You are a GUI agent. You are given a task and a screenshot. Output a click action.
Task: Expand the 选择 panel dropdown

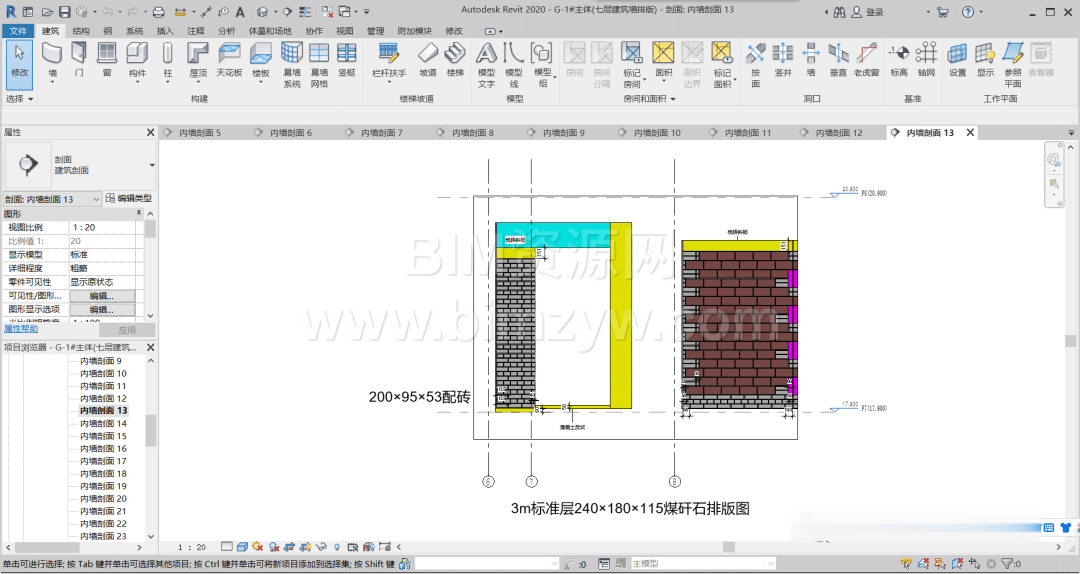(19, 99)
